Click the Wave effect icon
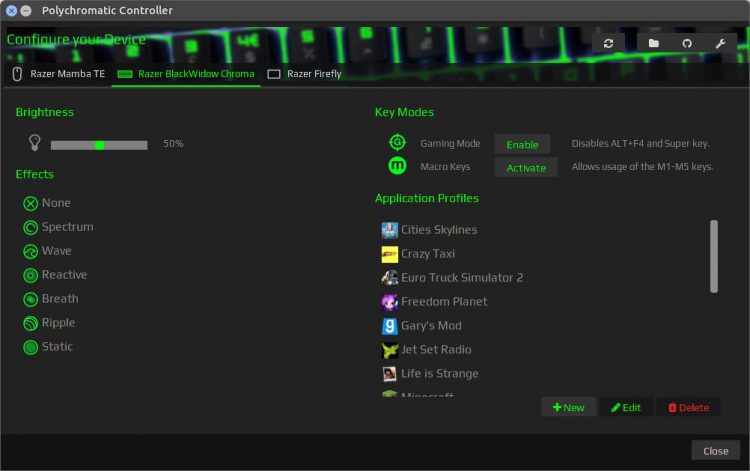The height and width of the screenshot is (471, 750). point(31,252)
